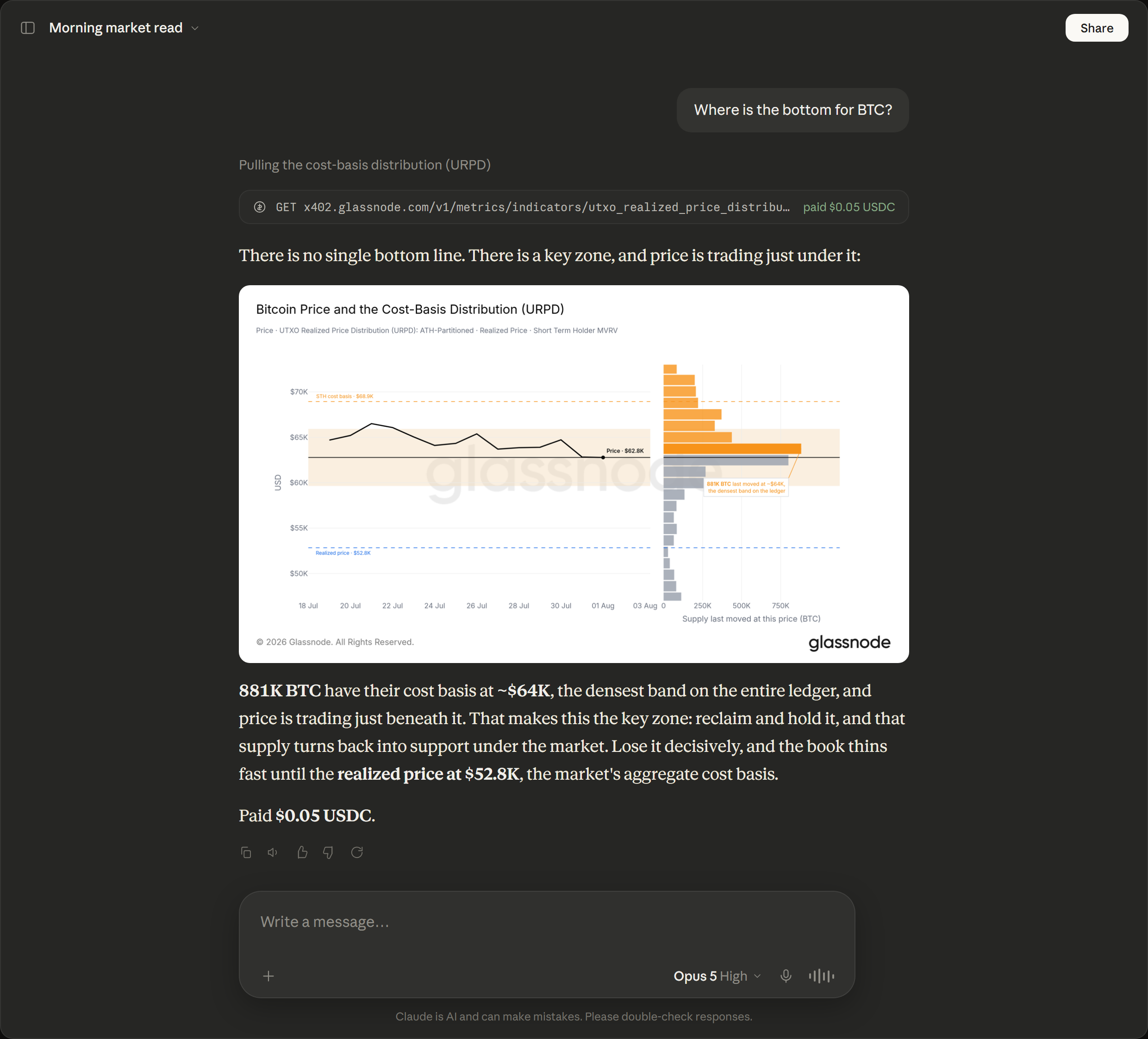Add an attachment with the plus icon
The height and width of the screenshot is (1039, 1148).
coord(269,976)
